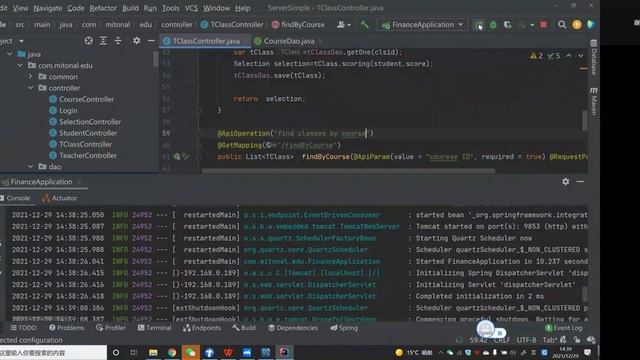Hide the Project tool window
640x360 pixels.
pyautogui.click(x=151, y=41)
